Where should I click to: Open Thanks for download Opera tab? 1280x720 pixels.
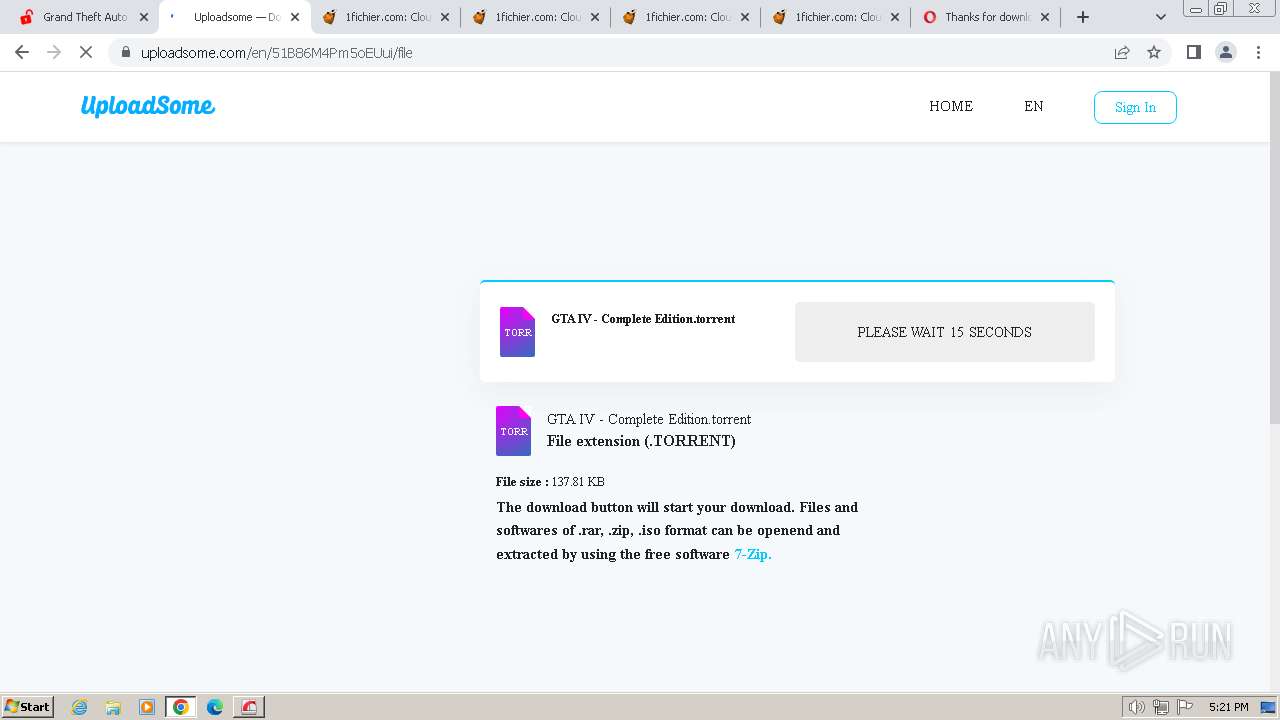[985, 17]
